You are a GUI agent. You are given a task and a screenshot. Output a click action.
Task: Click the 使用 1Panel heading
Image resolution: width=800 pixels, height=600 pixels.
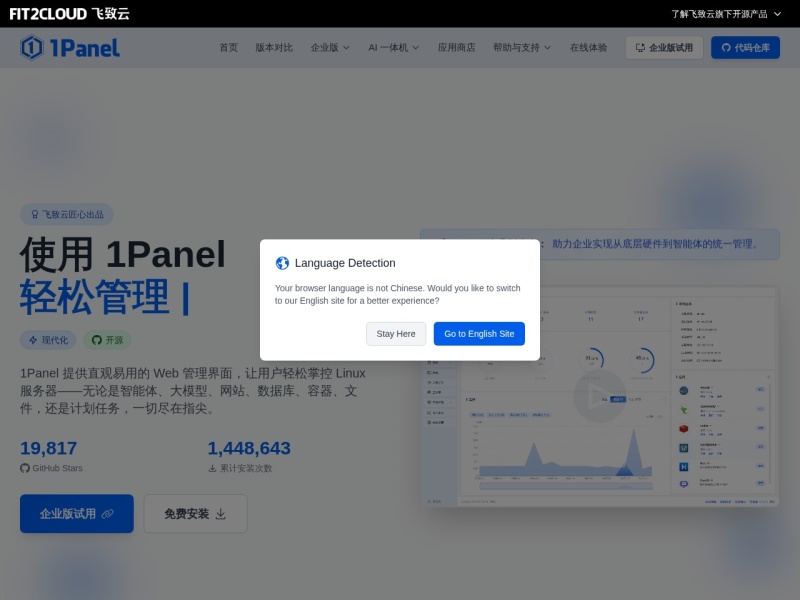pyautogui.click(x=122, y=255)
